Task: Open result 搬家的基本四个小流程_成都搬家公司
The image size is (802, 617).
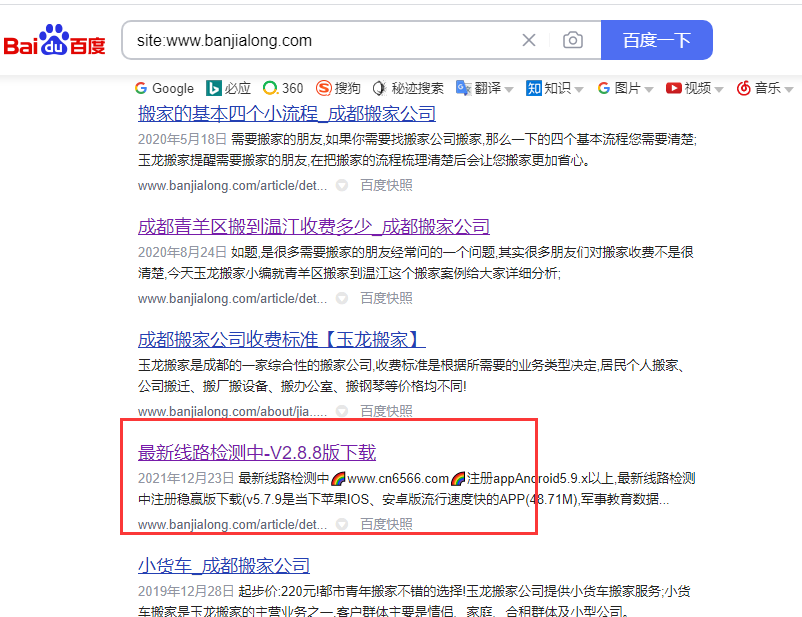Action: click(286, 114)
